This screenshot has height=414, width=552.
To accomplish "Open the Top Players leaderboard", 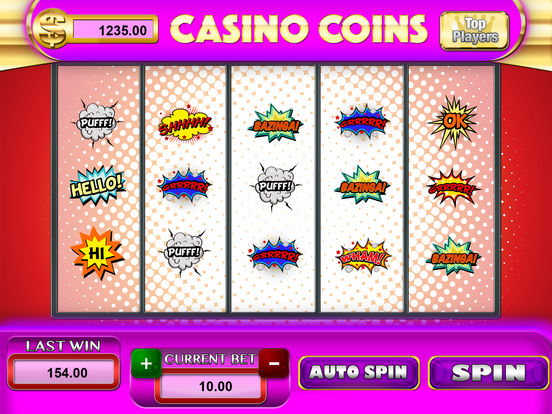I will (475, 31).
